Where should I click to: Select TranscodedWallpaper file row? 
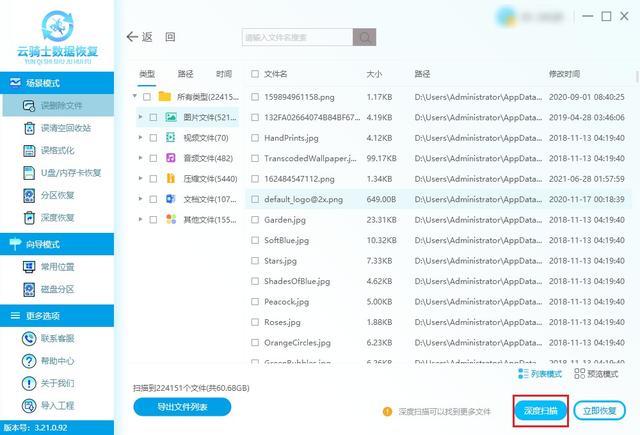pos(438,158)
